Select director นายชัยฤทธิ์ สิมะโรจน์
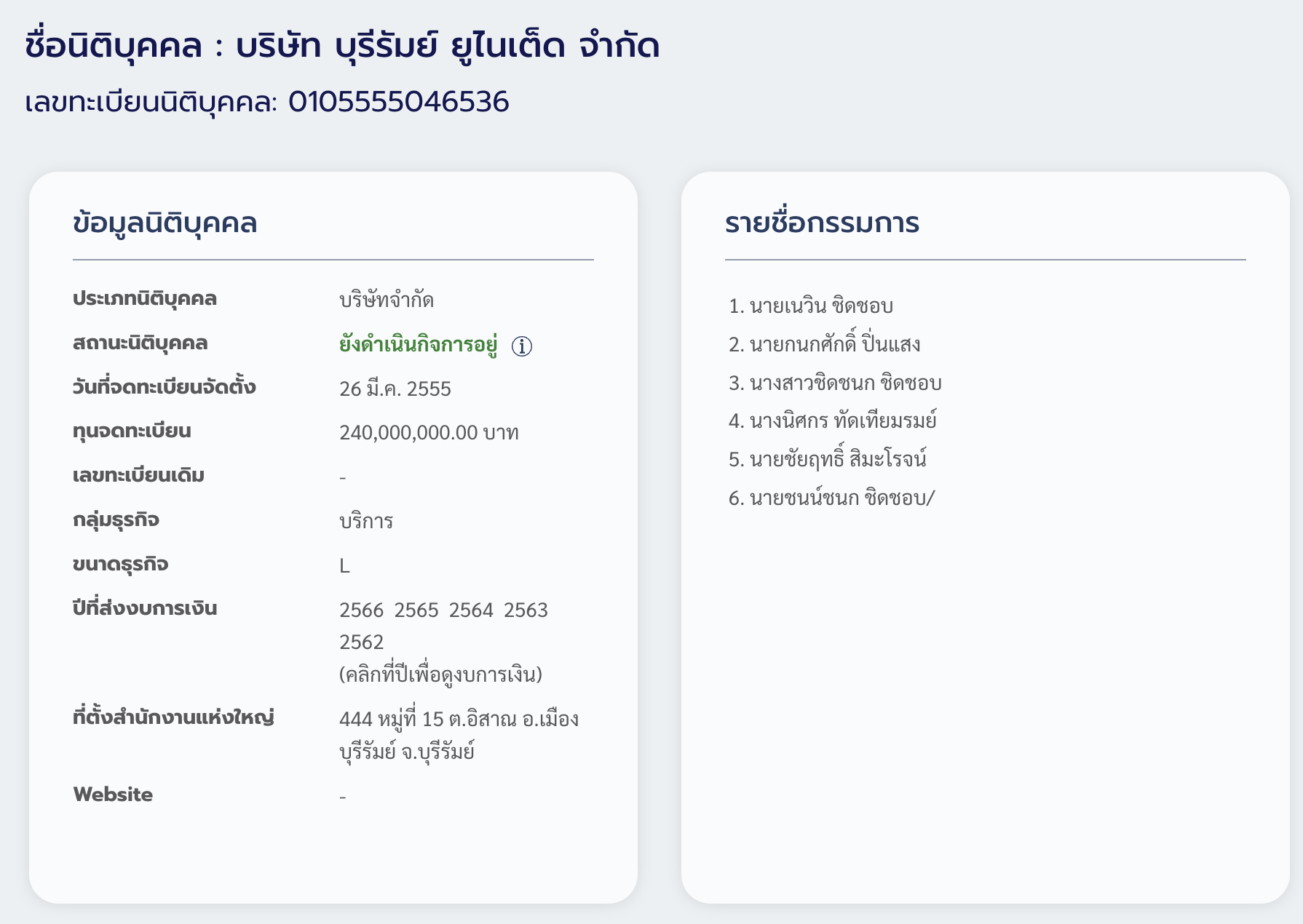The width and height of the screenshot is (1303, 924). pos(838,459)
